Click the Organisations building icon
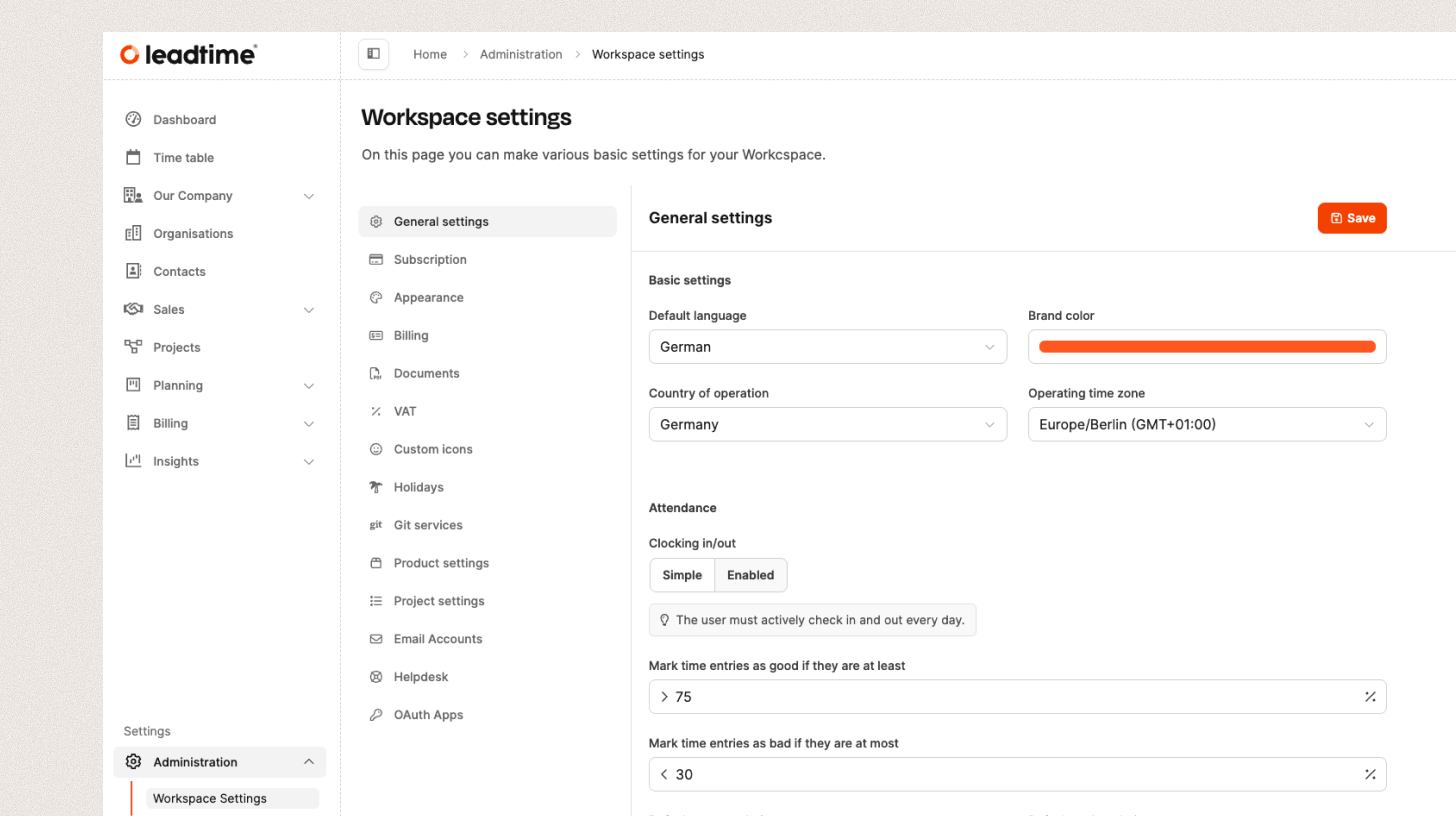1456x816 pixels. (133, 234)
